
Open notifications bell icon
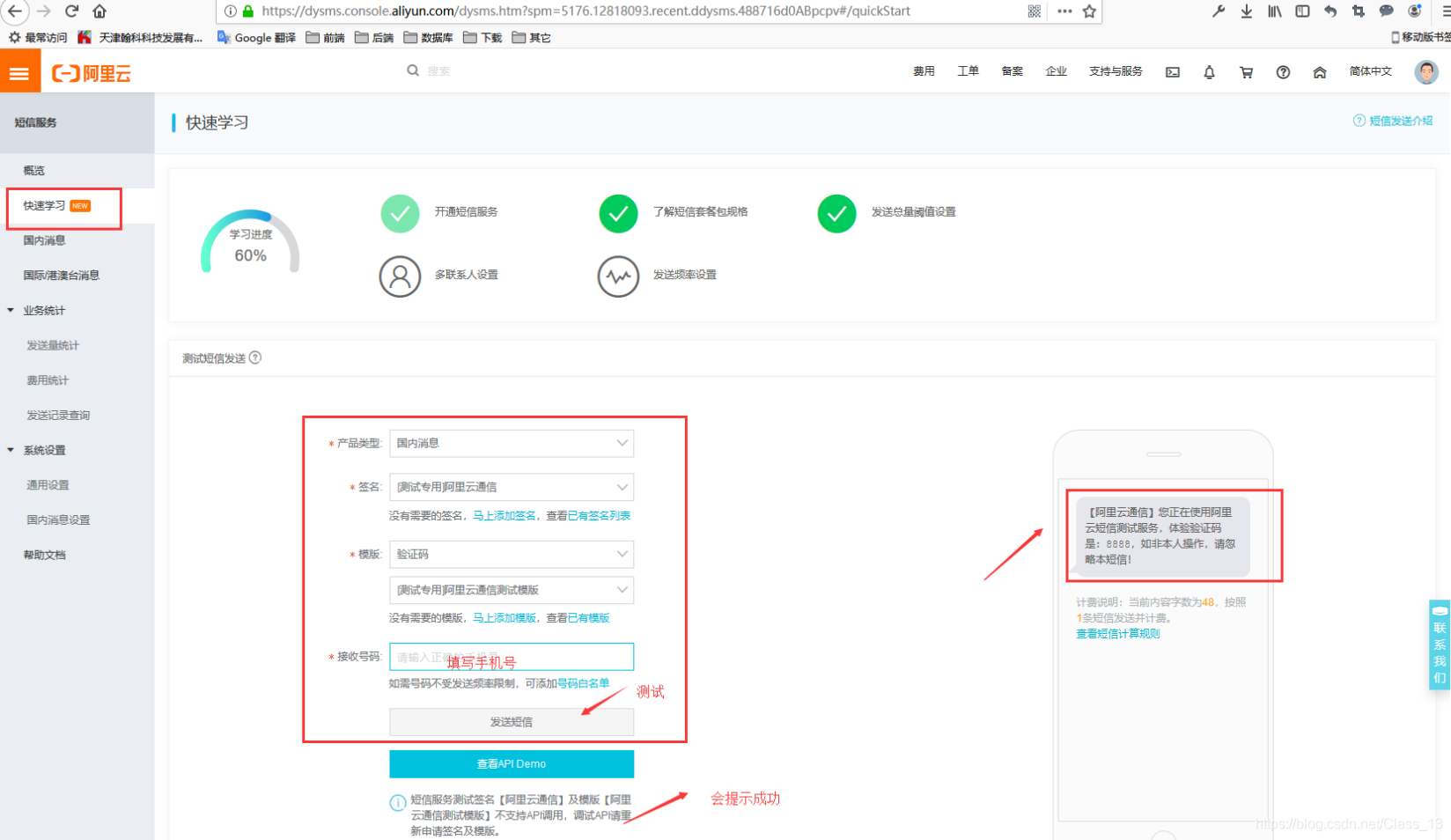(1210, 72)
